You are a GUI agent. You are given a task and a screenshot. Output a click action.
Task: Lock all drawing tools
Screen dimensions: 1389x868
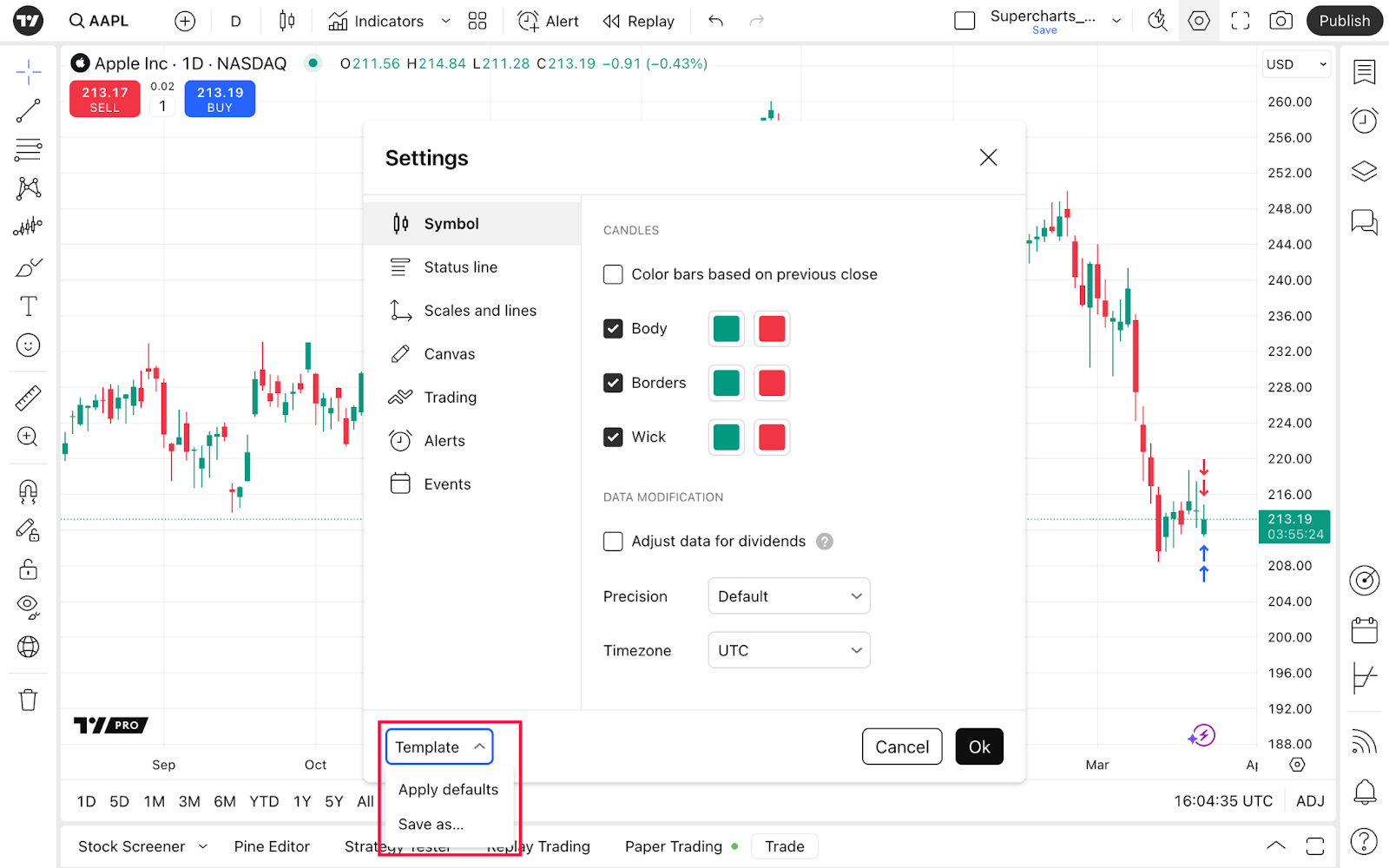click(x=29, y=569)
